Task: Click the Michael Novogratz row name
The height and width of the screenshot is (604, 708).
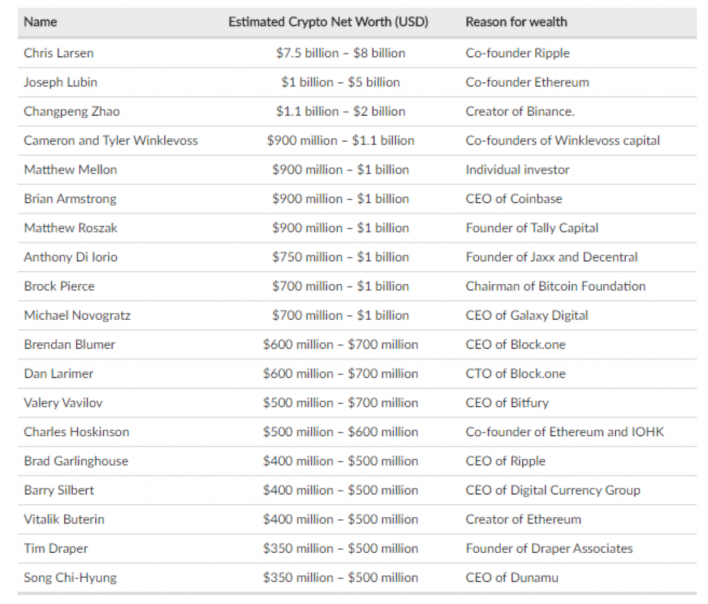Action: tap(77, 315)
